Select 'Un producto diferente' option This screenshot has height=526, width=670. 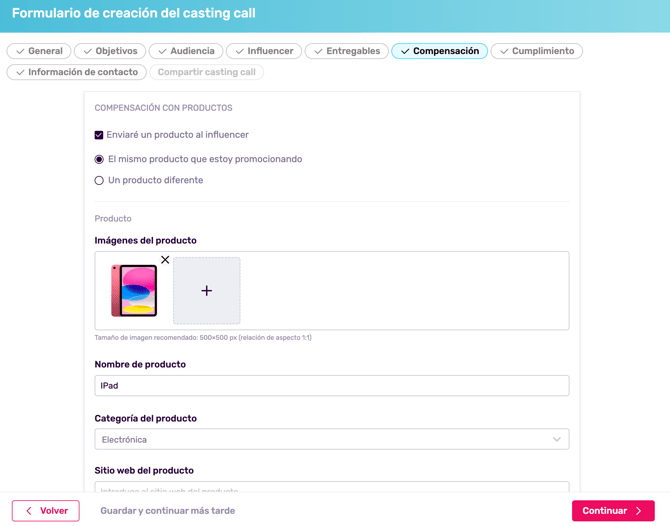click(x=99, y=181)
